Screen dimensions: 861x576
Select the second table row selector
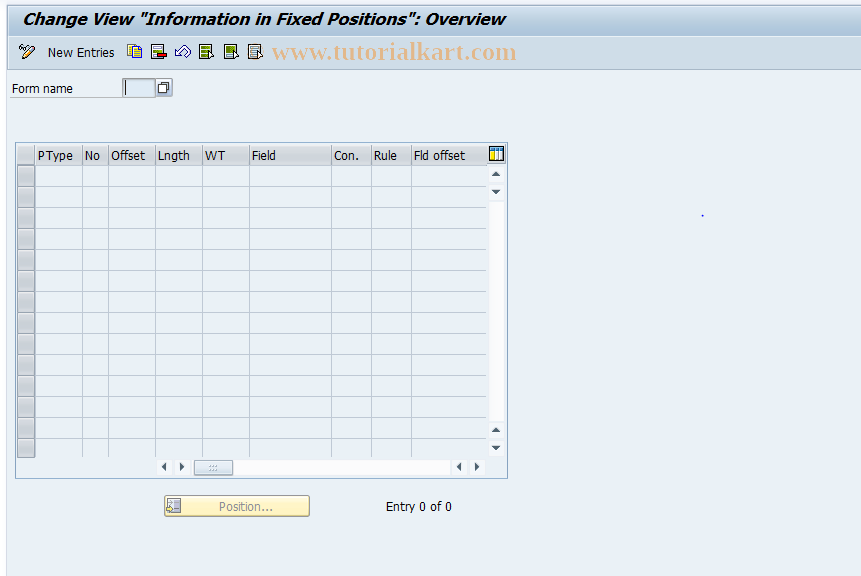(26, 197)
